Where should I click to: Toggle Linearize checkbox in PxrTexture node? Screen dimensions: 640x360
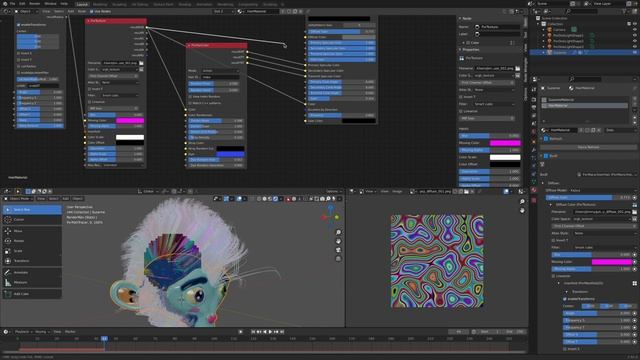[89, 102]
